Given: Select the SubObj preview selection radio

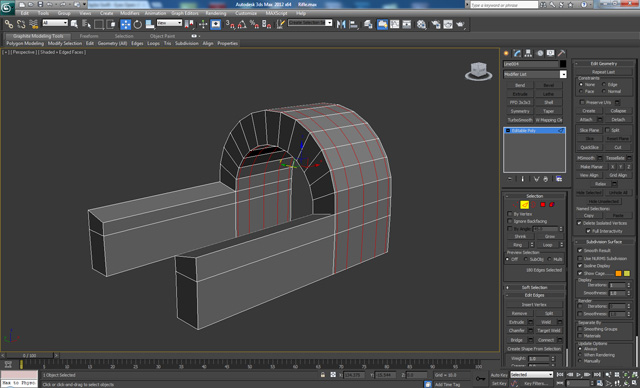Looking at the screenshot, I should (526, 259).
